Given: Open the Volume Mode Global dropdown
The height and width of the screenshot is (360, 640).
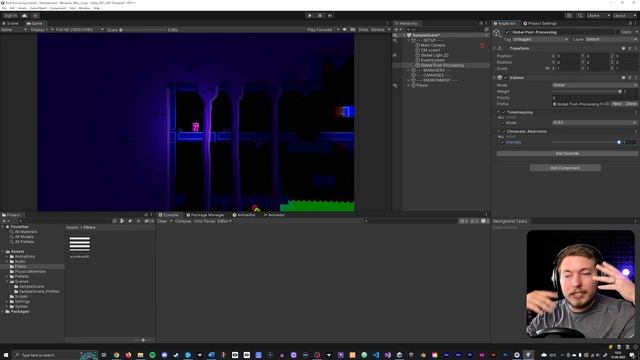Looking at the screenshot, I should 595,85.
